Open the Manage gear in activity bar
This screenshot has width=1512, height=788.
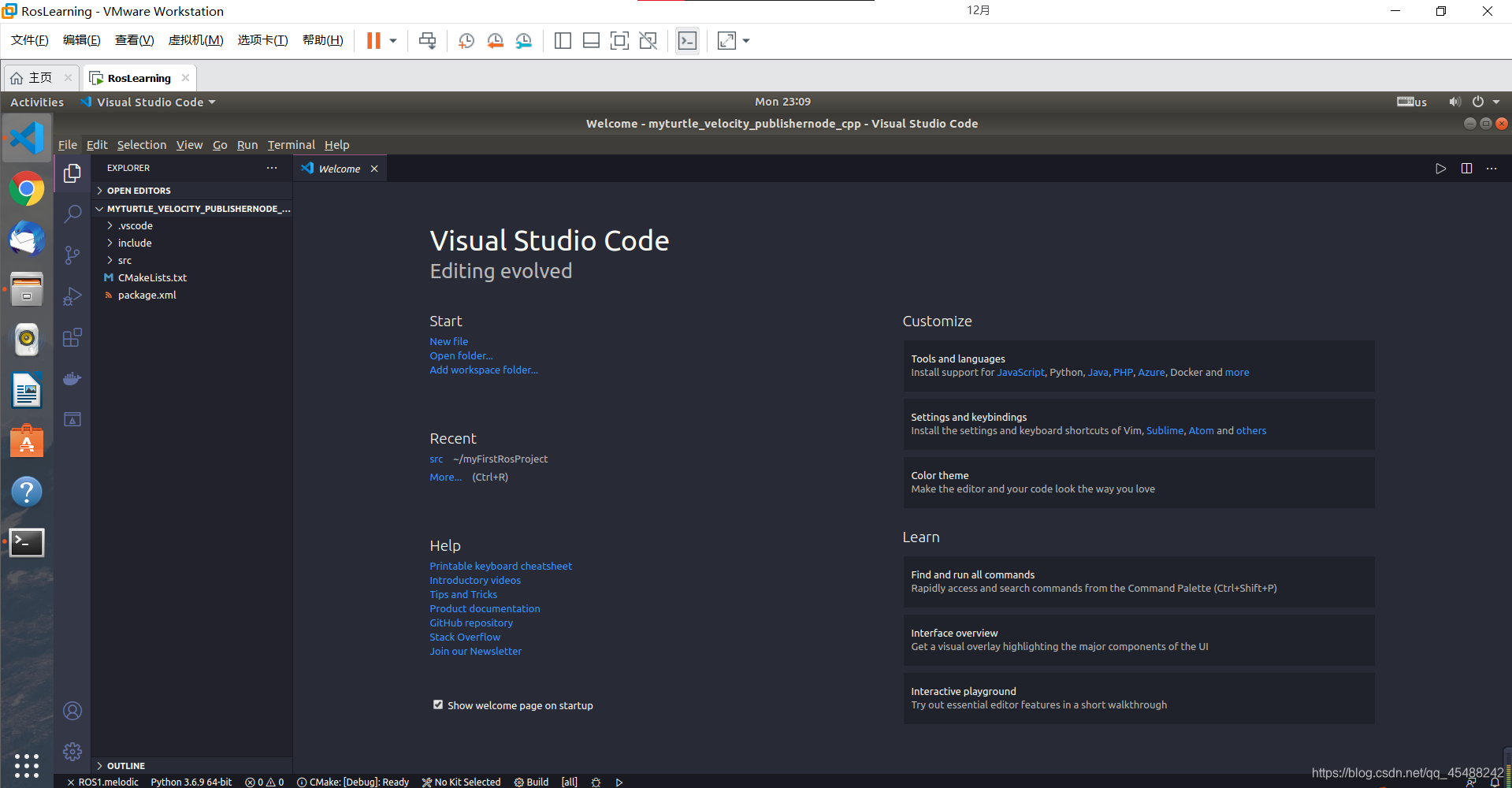[72, 752]
